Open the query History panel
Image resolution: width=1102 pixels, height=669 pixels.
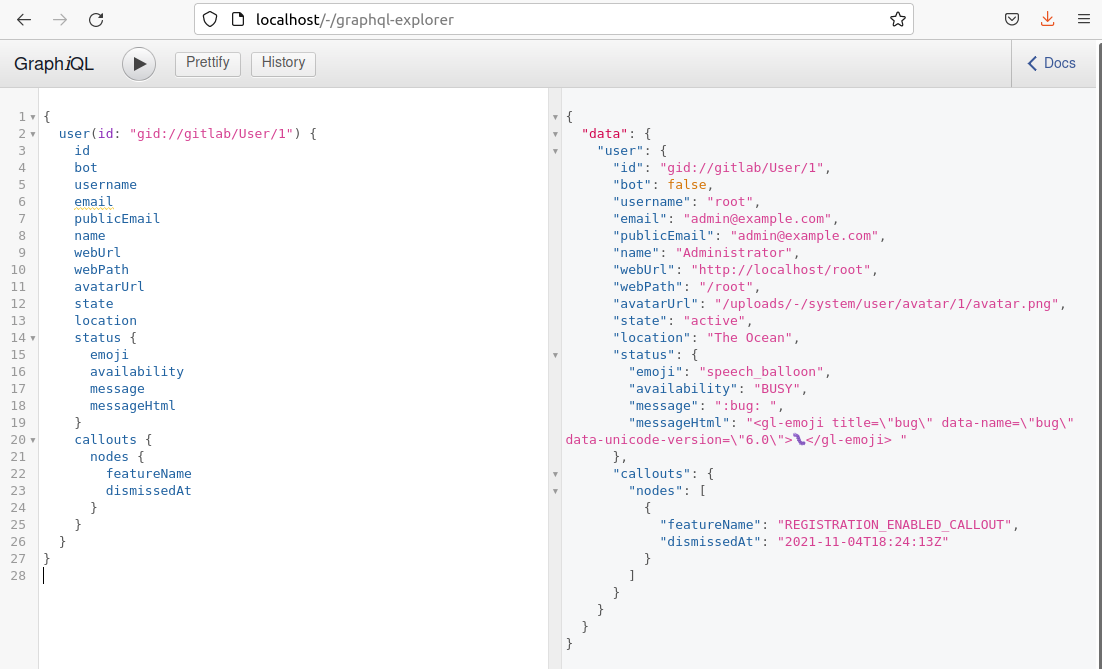[x=283, y=63]
